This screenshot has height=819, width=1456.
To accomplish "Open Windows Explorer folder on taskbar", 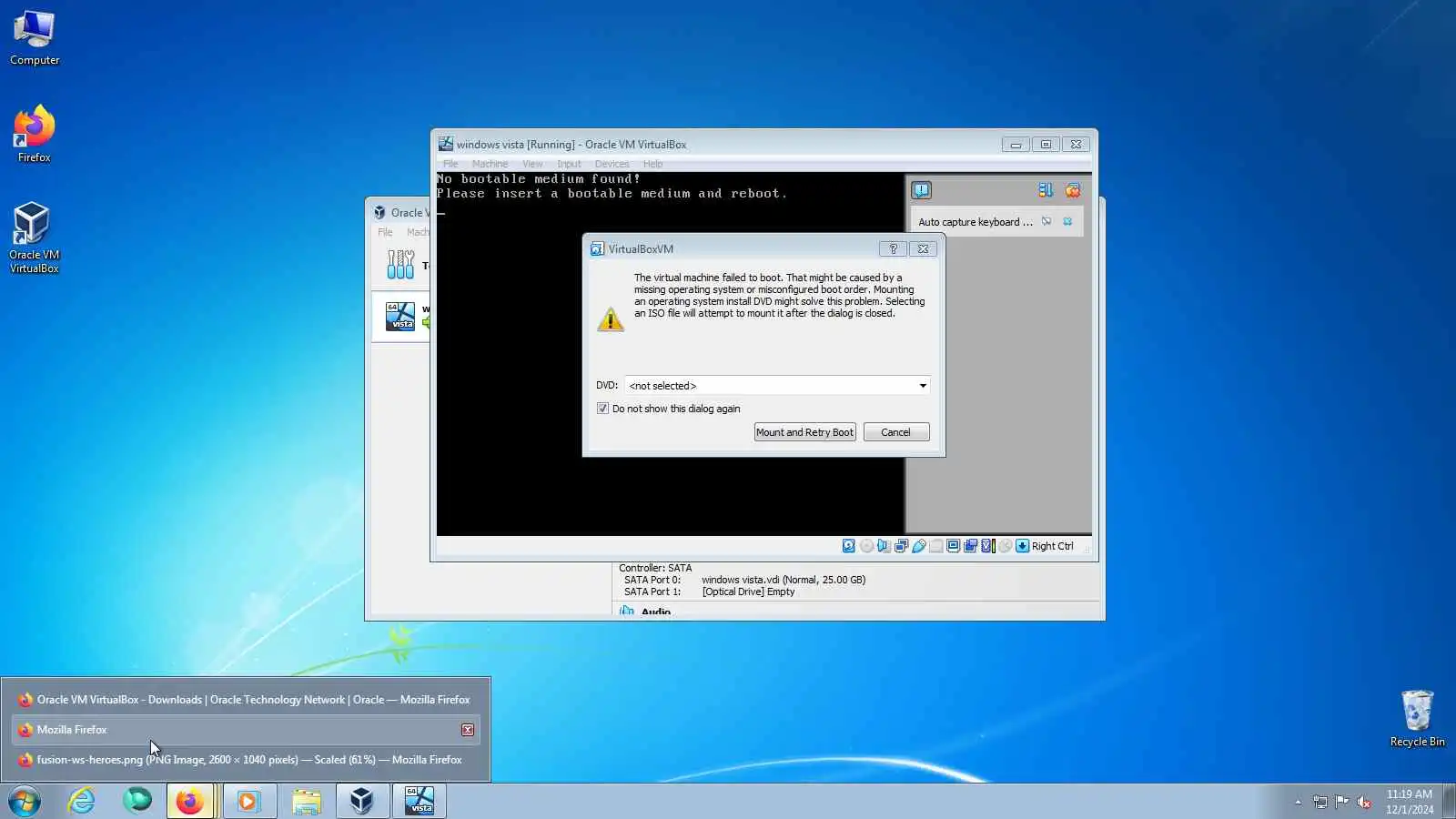I will [x=307, y=801].
